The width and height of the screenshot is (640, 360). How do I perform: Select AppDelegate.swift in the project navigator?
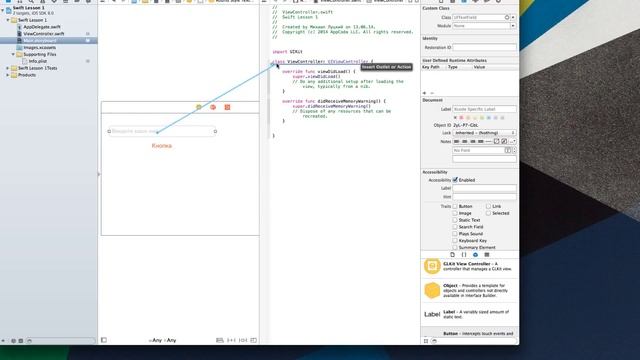[41, 27]
